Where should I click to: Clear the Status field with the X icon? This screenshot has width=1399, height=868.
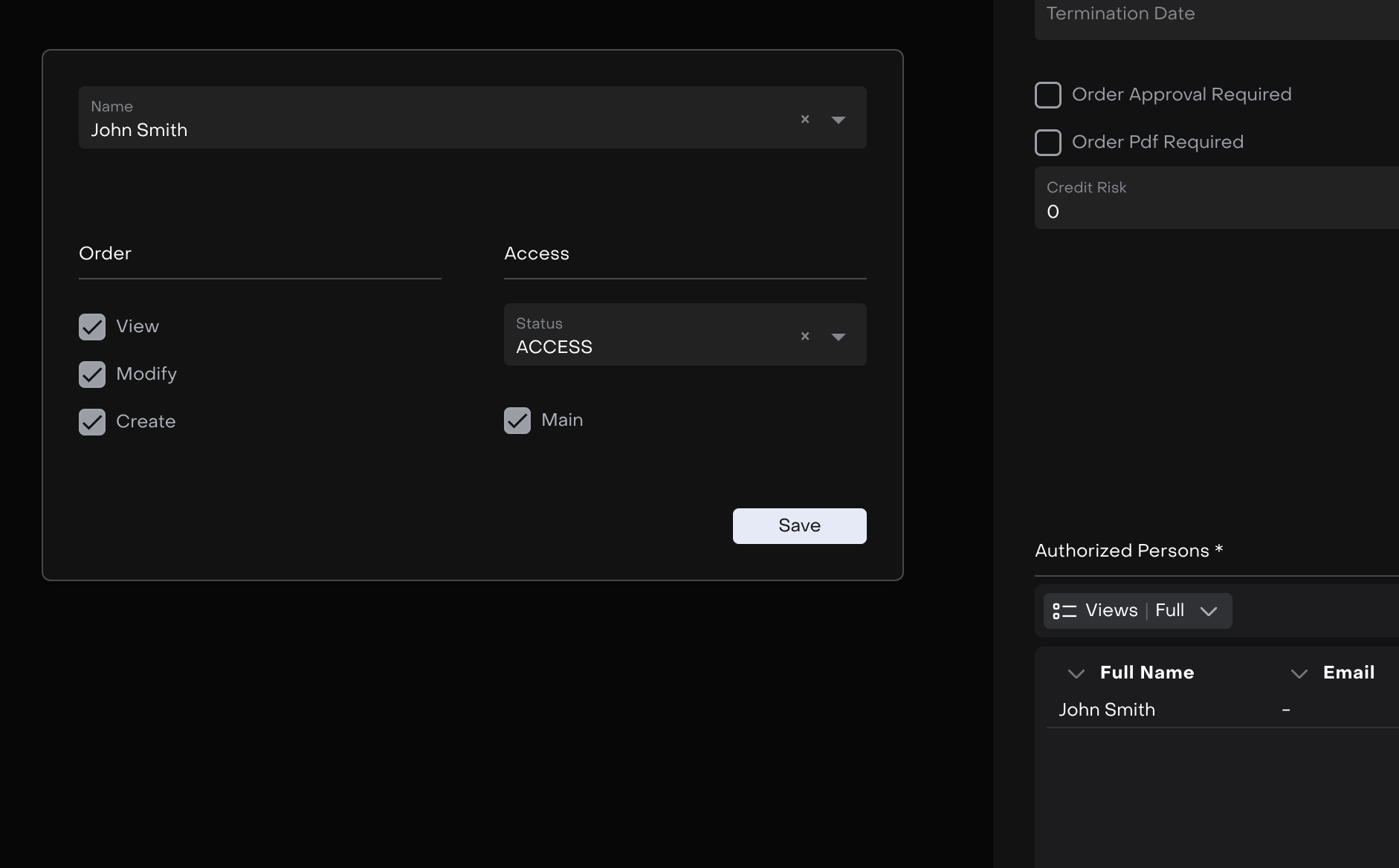[804, 336]
